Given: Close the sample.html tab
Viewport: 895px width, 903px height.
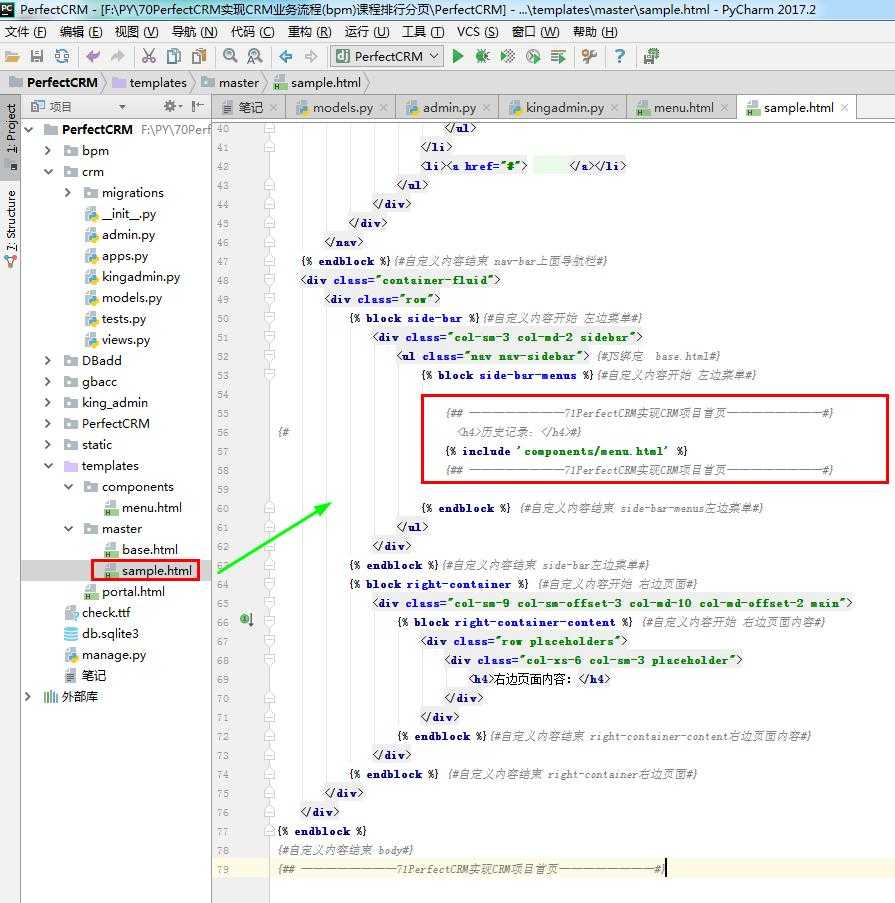Looking at the screenshot, I should [x=844, y=108].
